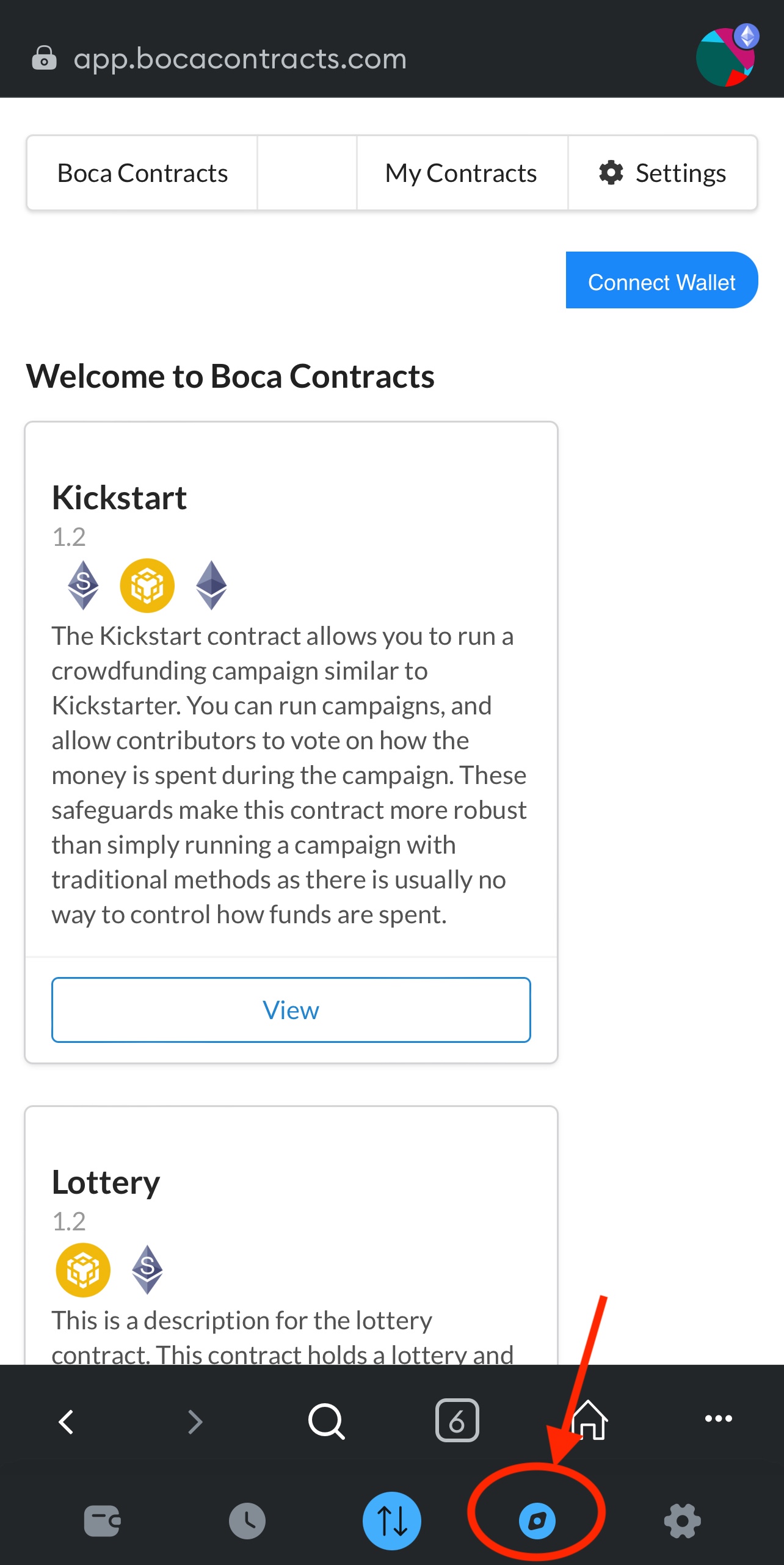The image size is (784, 1565).
Task: Select the Boca Contracts tab
Action: pos(142,173)
